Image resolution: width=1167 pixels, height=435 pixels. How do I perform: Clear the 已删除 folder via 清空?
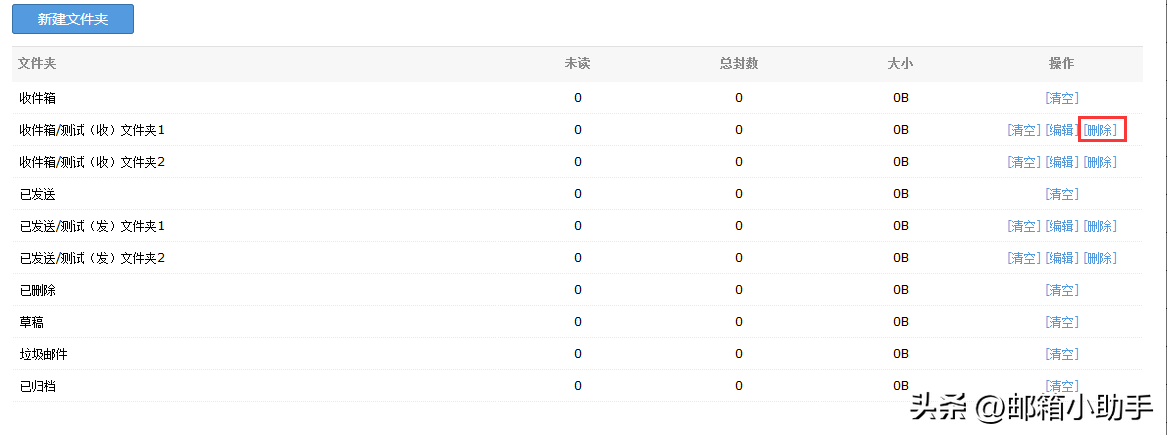pyautogui.click(x=1061, y=290)
